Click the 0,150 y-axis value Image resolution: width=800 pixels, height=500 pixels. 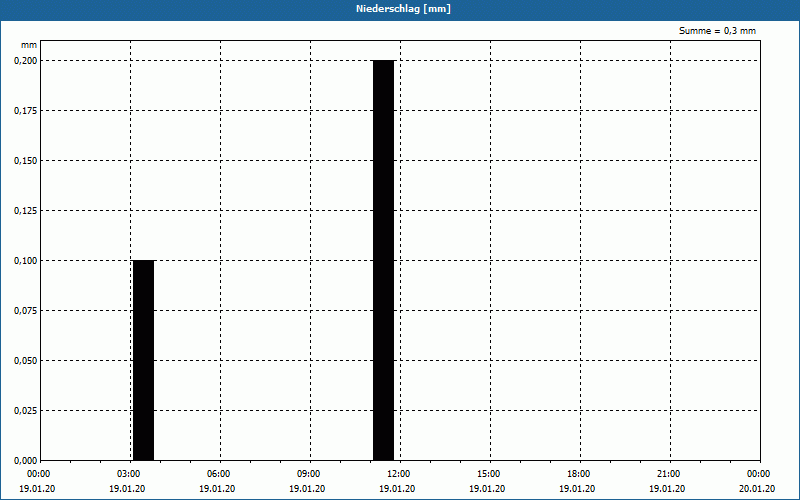click(x=26, y=161)
